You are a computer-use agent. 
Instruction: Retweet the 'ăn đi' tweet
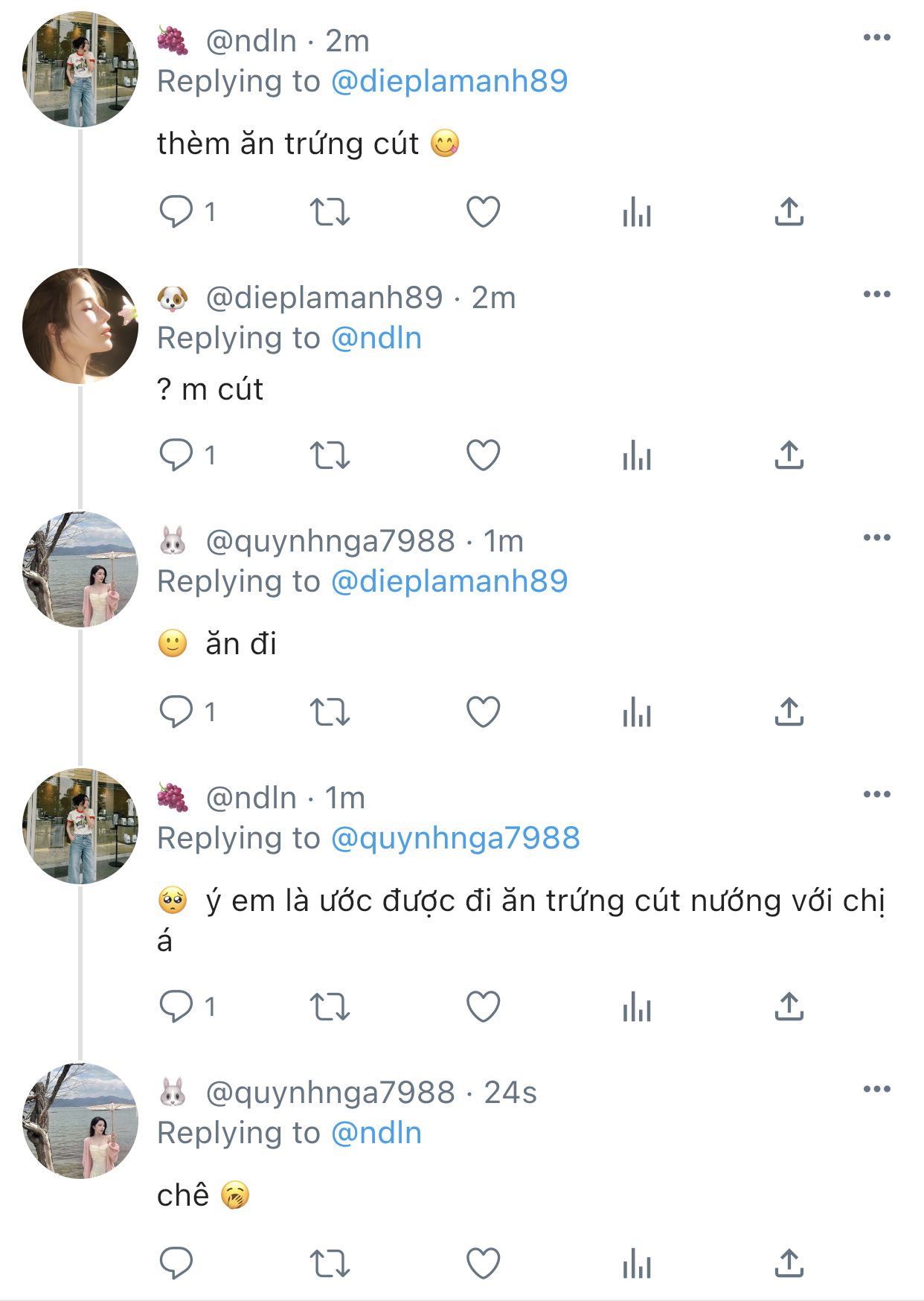330,712
